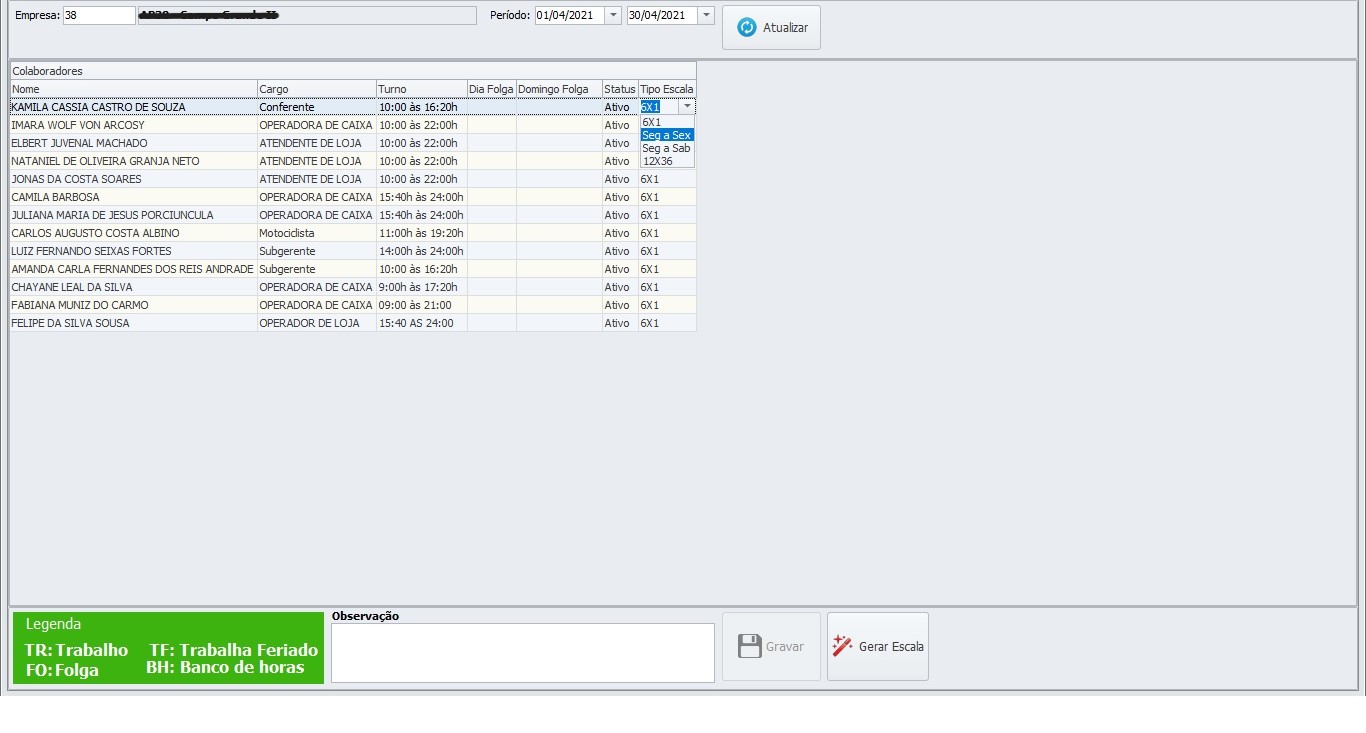Screen dimensions: 1366x733
Task: Click the Cargo column header
Action: tap(316, 89)
